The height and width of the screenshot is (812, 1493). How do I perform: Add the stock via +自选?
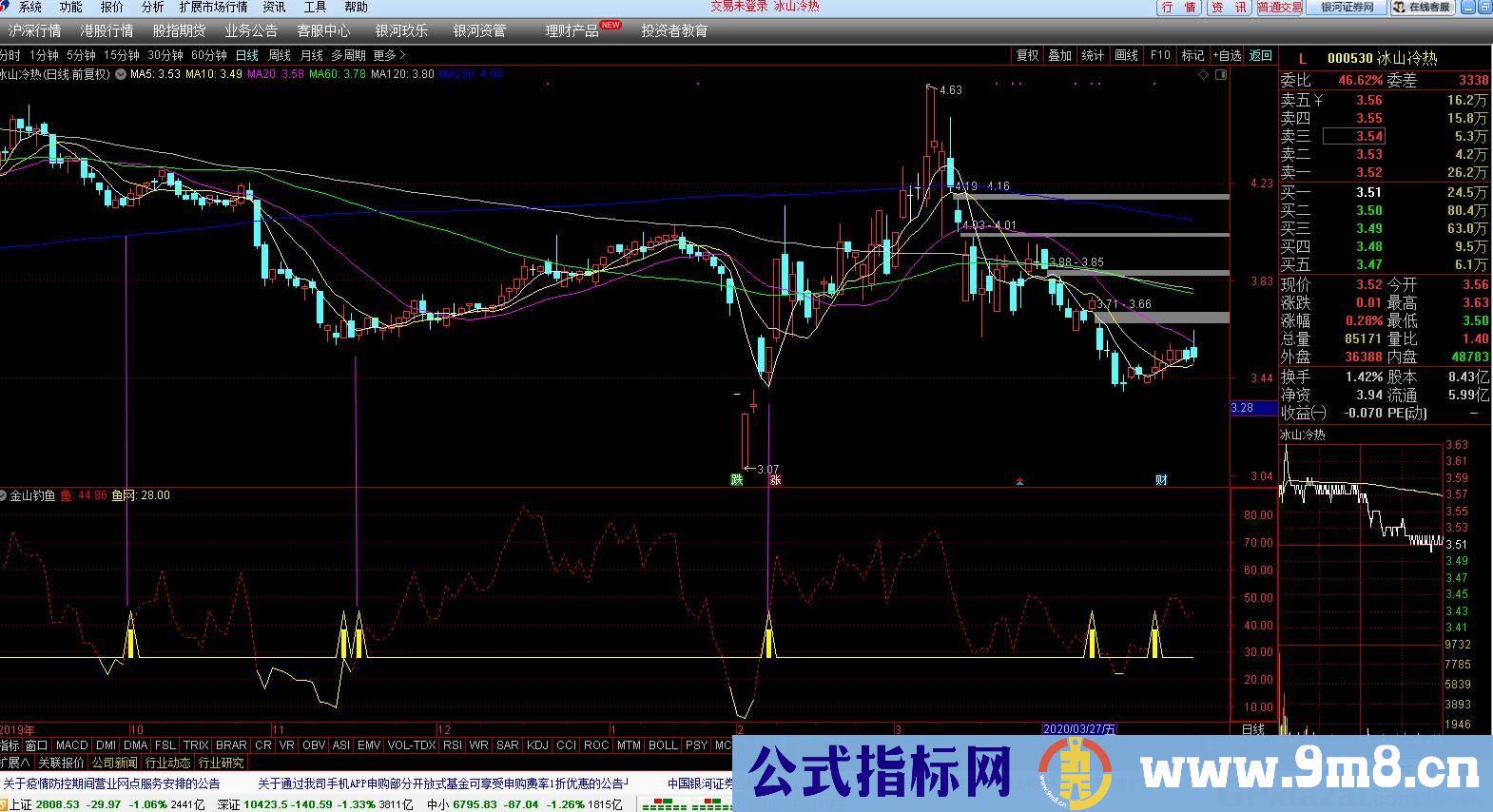[x=1226, y=55]
